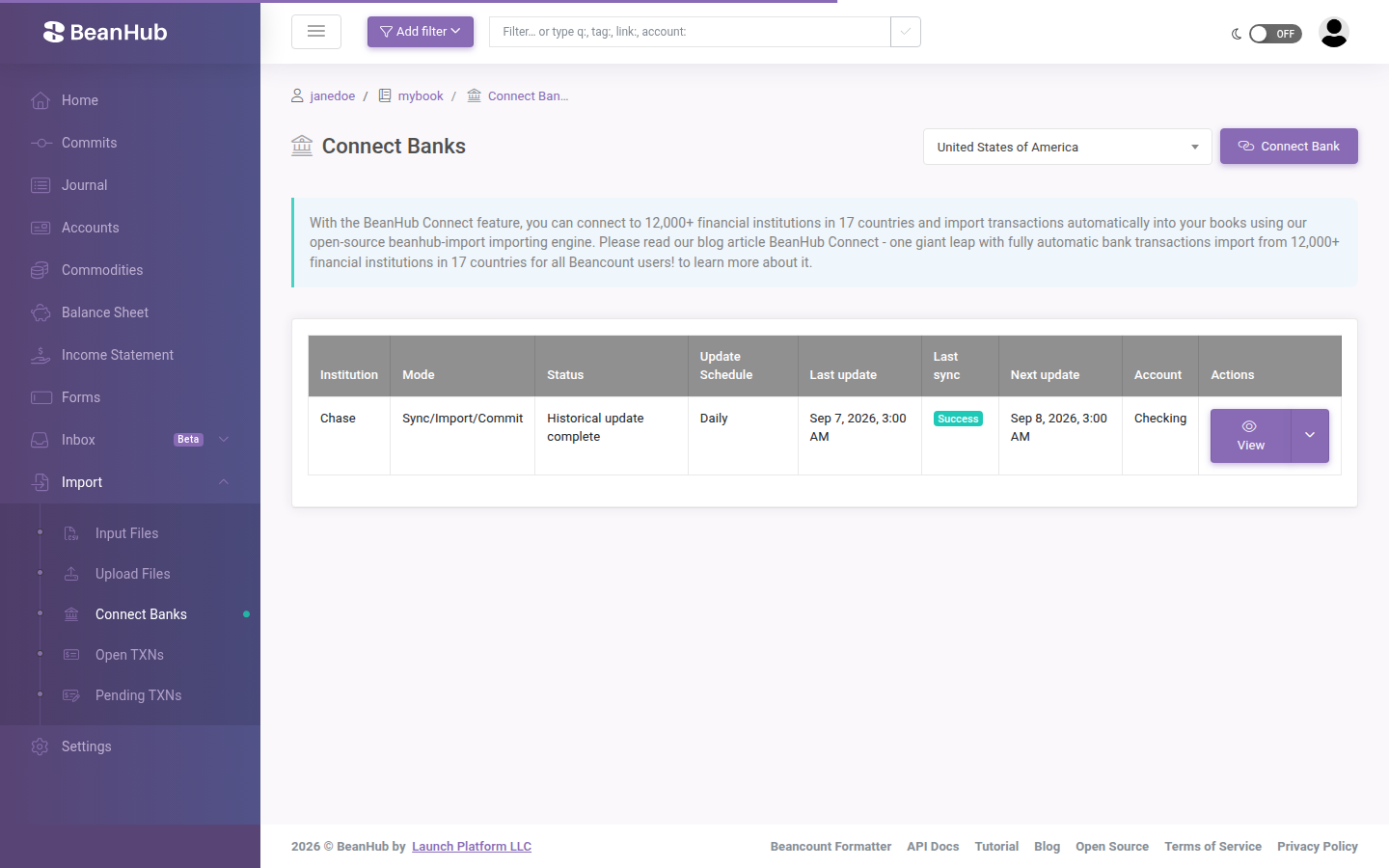Open Privacy Policy footer link
Image resolution: width=1389 pixels, height=868 pixels.
[x=1318, y=847]
